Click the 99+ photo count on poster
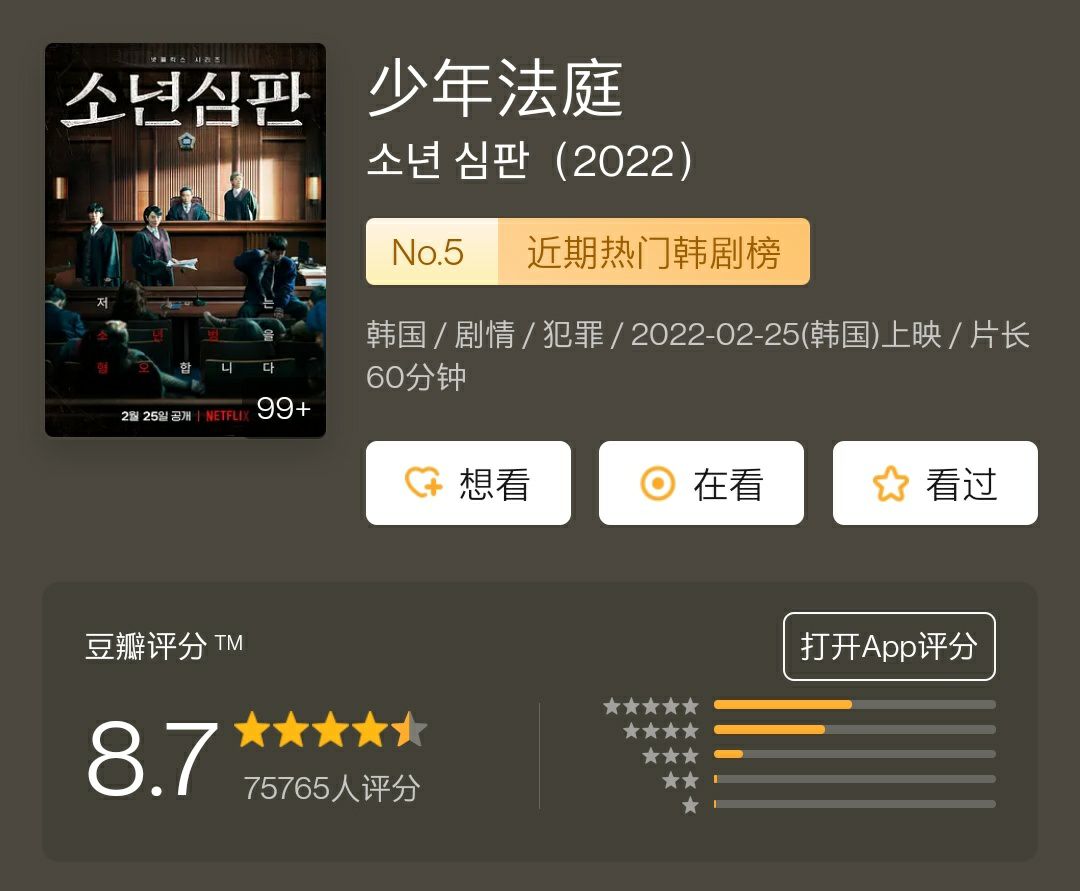 pyautogui.click(x=283, y=408)
